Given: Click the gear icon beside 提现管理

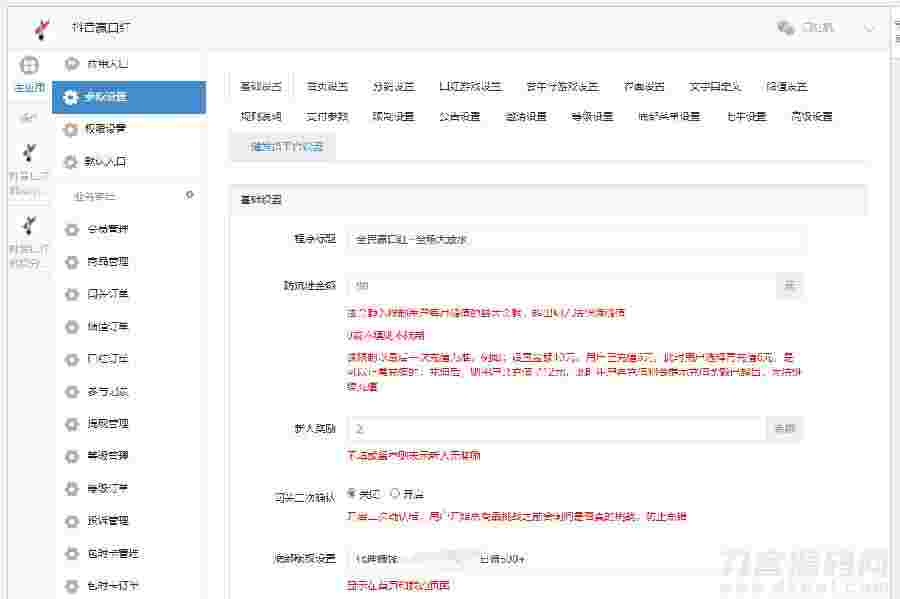Looking at the screenshot, I should (x=70, y=423).
